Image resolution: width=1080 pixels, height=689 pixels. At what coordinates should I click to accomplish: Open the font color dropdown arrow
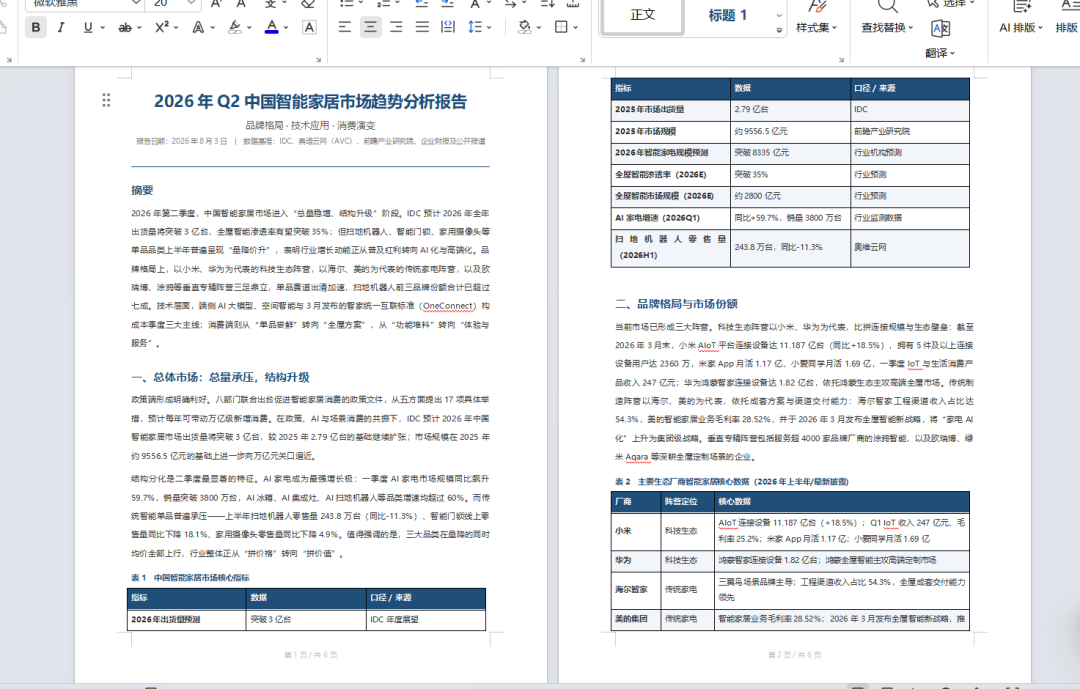pyautogui.click(x=286, y=28)
